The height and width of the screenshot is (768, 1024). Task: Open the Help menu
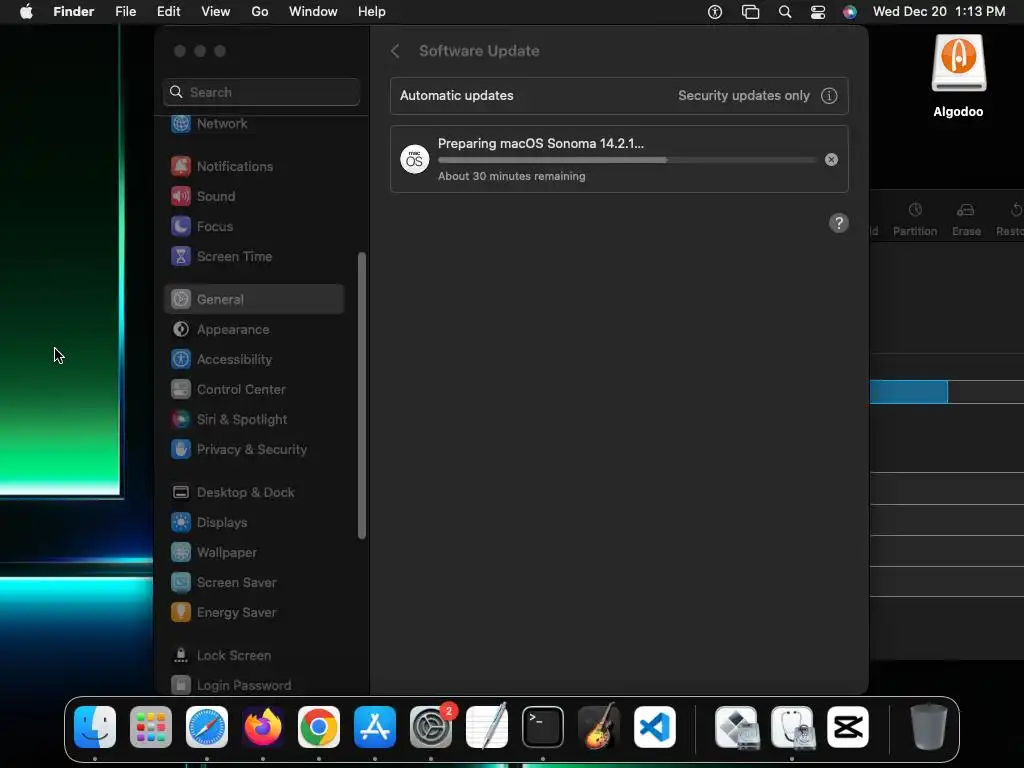pos(372,12)
